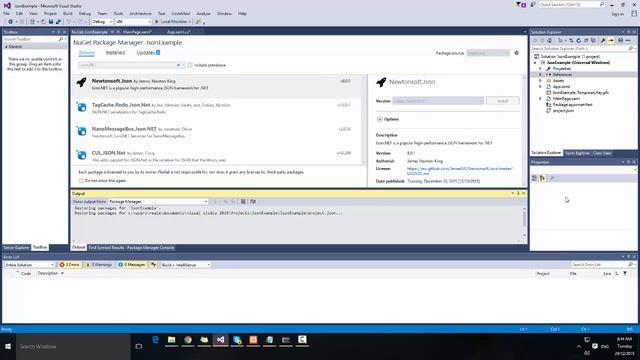
Task: Click the Local Machine run button
Action: pos(173,22)
